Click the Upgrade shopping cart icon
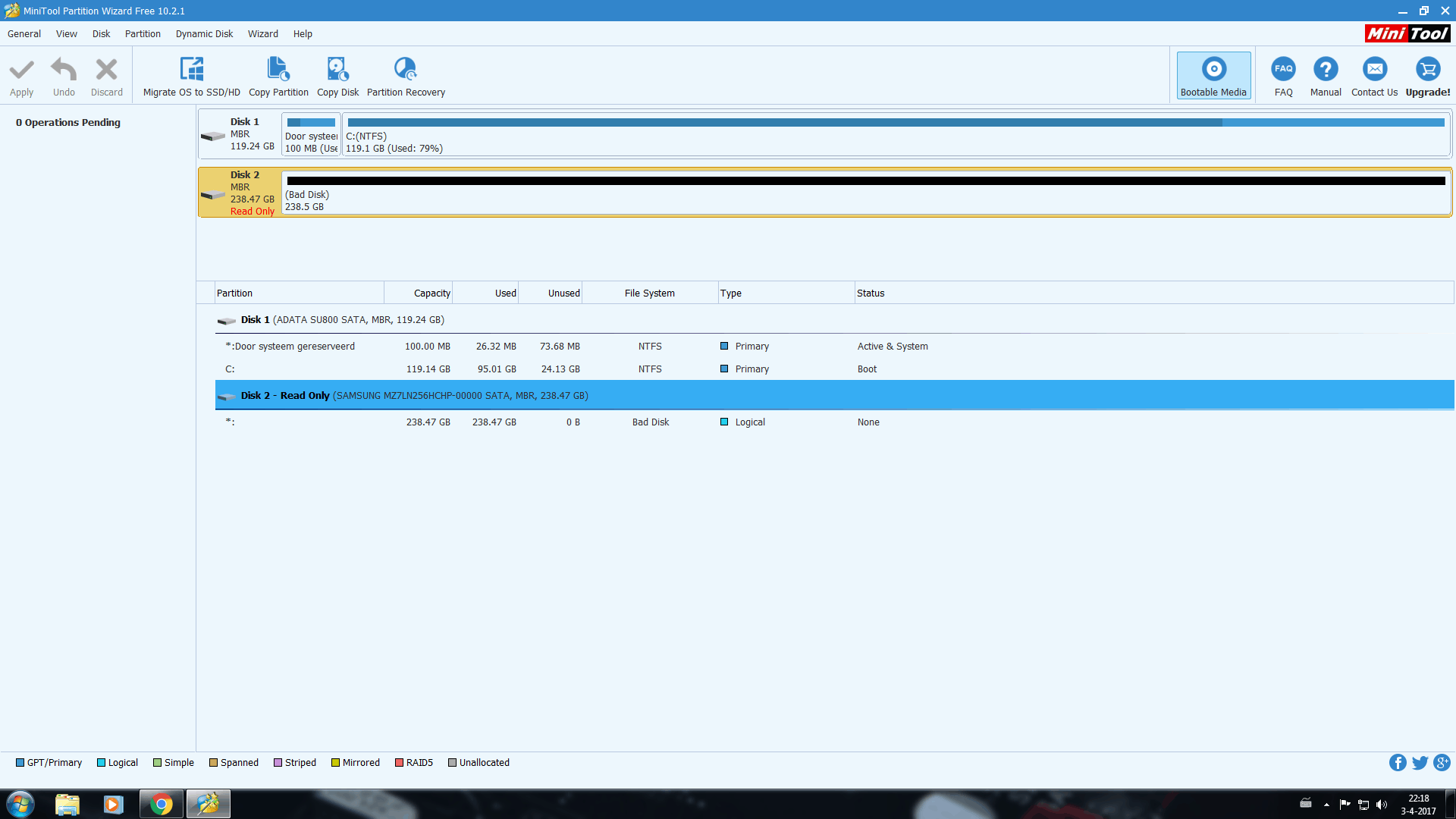This screenshot has width=1456, height=819. (1427, 70)
